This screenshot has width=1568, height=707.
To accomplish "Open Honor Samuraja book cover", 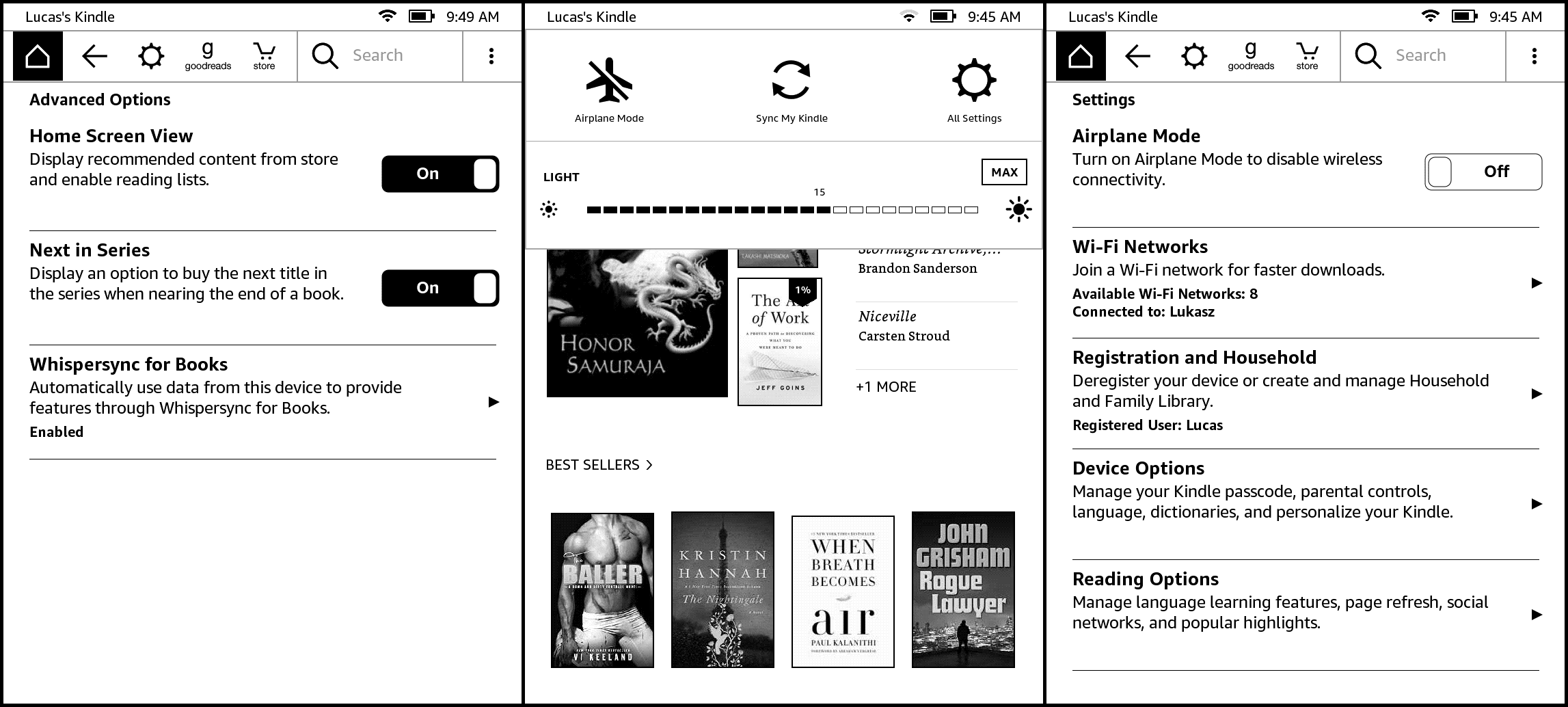I will coord(637,323).
